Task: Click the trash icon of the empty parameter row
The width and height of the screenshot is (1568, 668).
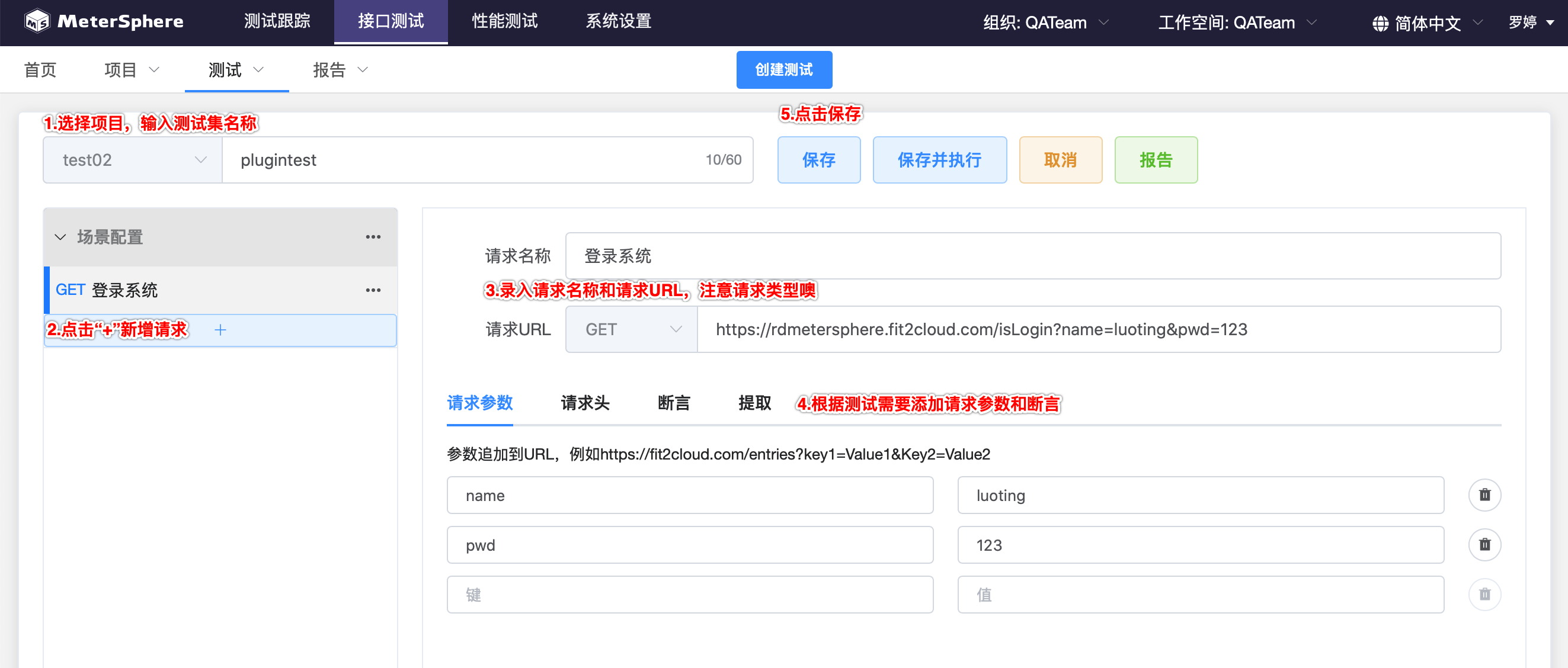Action: click(1484, 595)
